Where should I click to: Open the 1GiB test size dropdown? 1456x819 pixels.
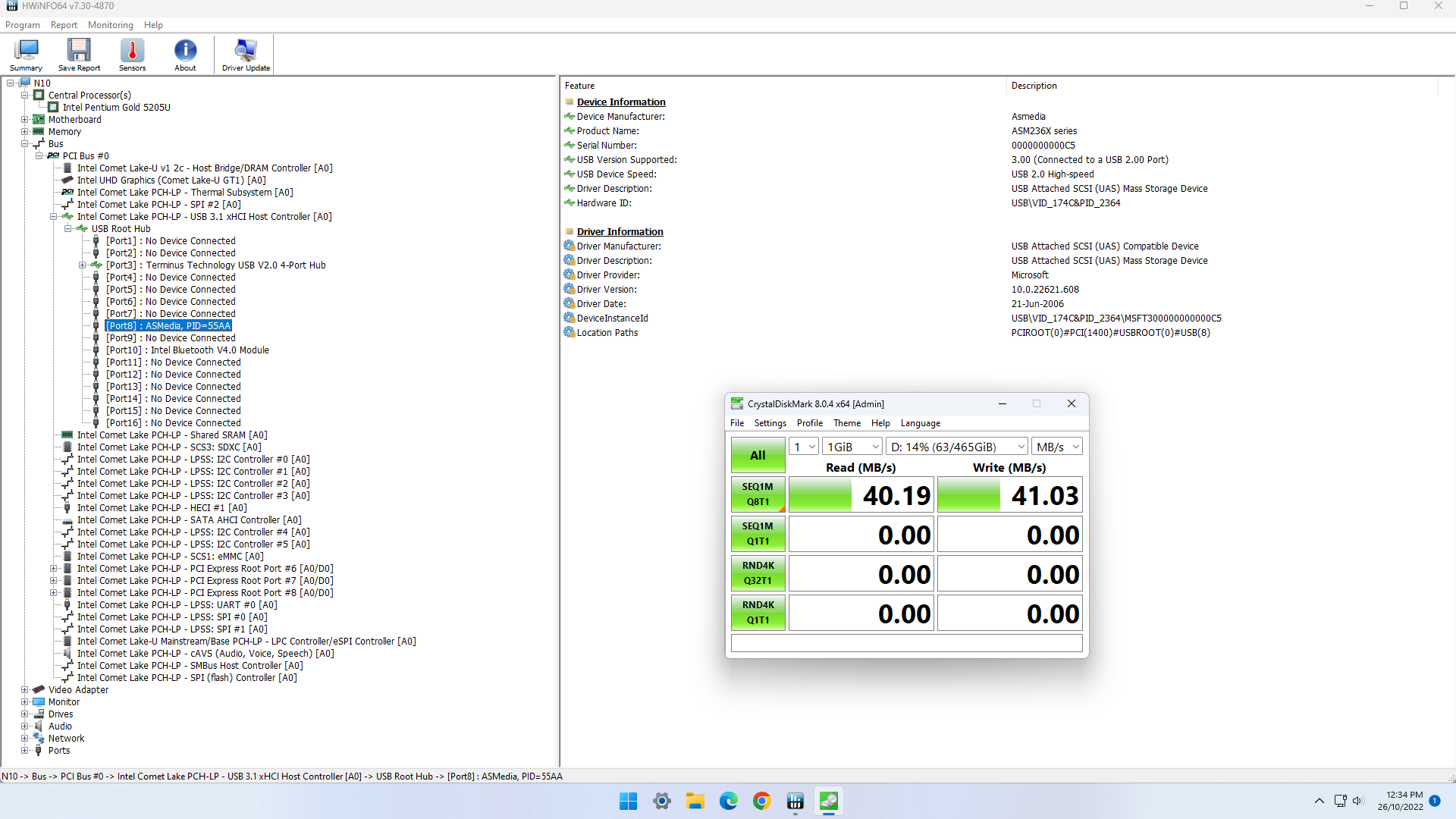tap(852, 447)
